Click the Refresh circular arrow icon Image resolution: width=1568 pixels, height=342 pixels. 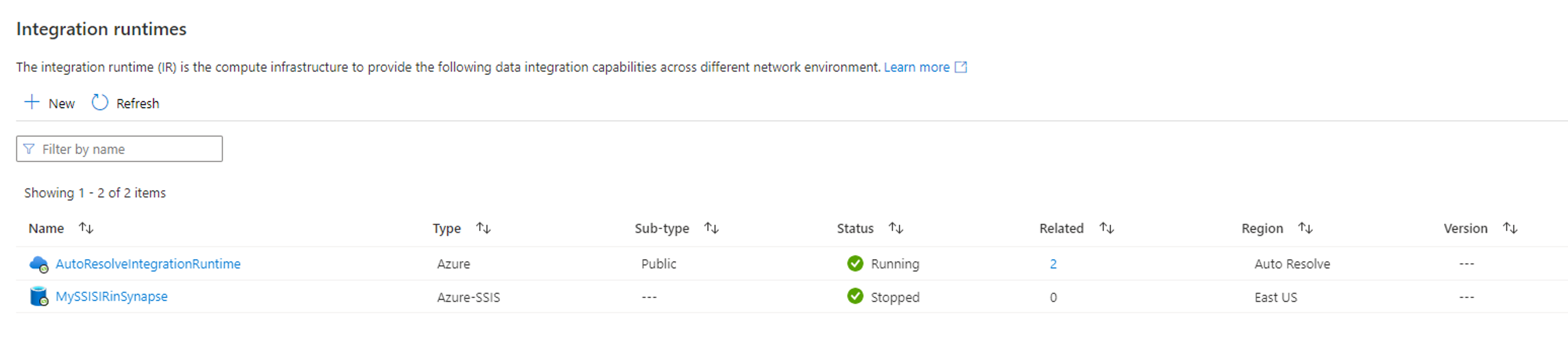100,102
